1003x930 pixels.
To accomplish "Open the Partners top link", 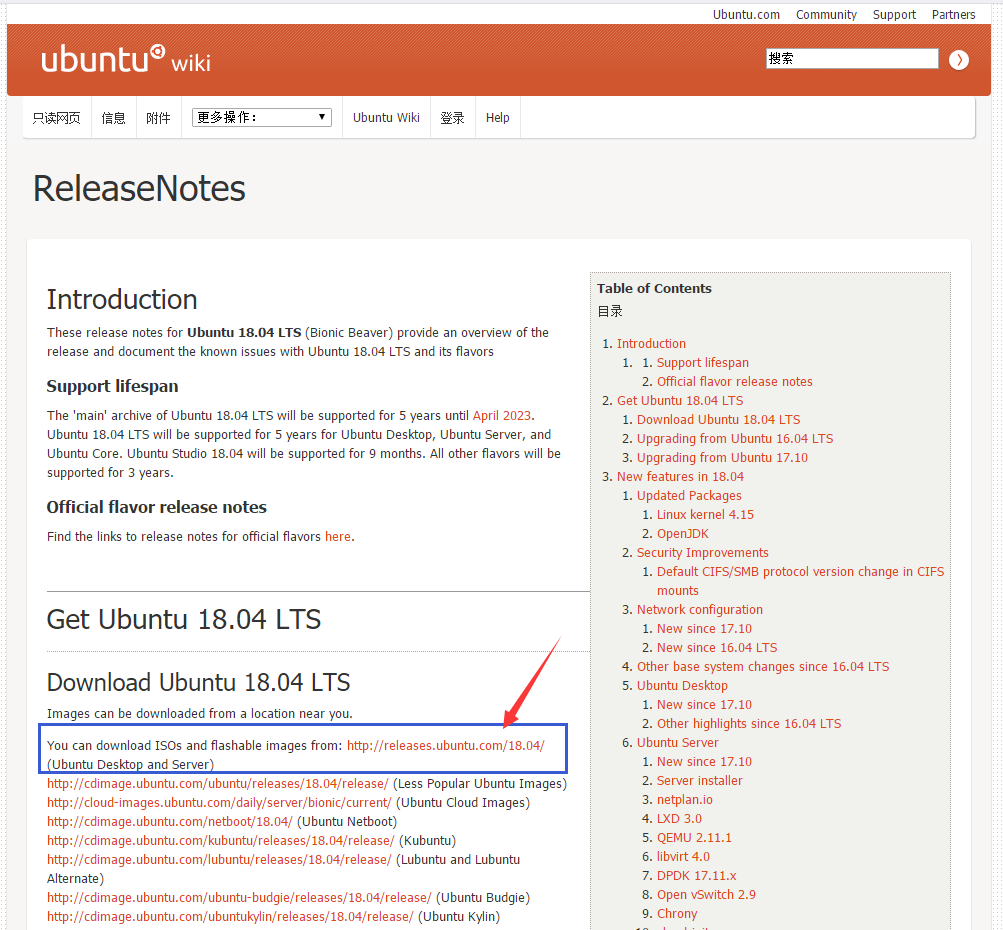I will click(x=953, y=15).
